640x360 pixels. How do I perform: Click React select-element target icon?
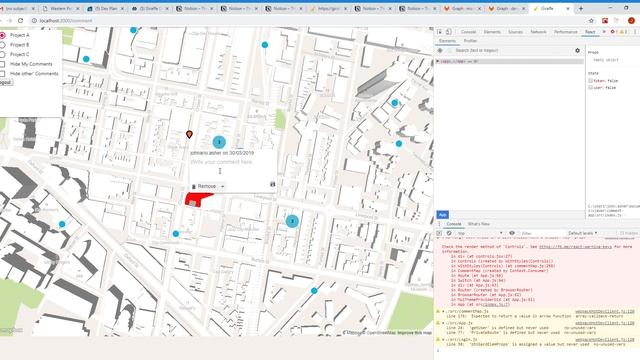point(440,51)
